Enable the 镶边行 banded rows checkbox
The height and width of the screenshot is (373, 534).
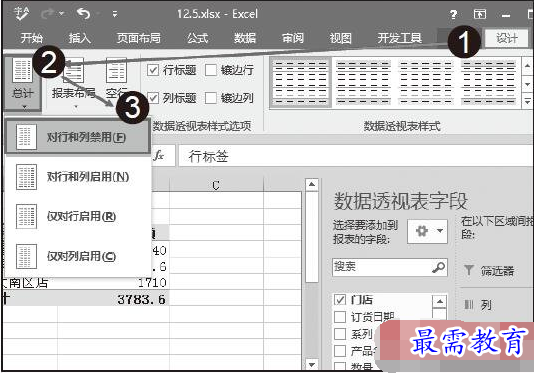tap(211, 71)
